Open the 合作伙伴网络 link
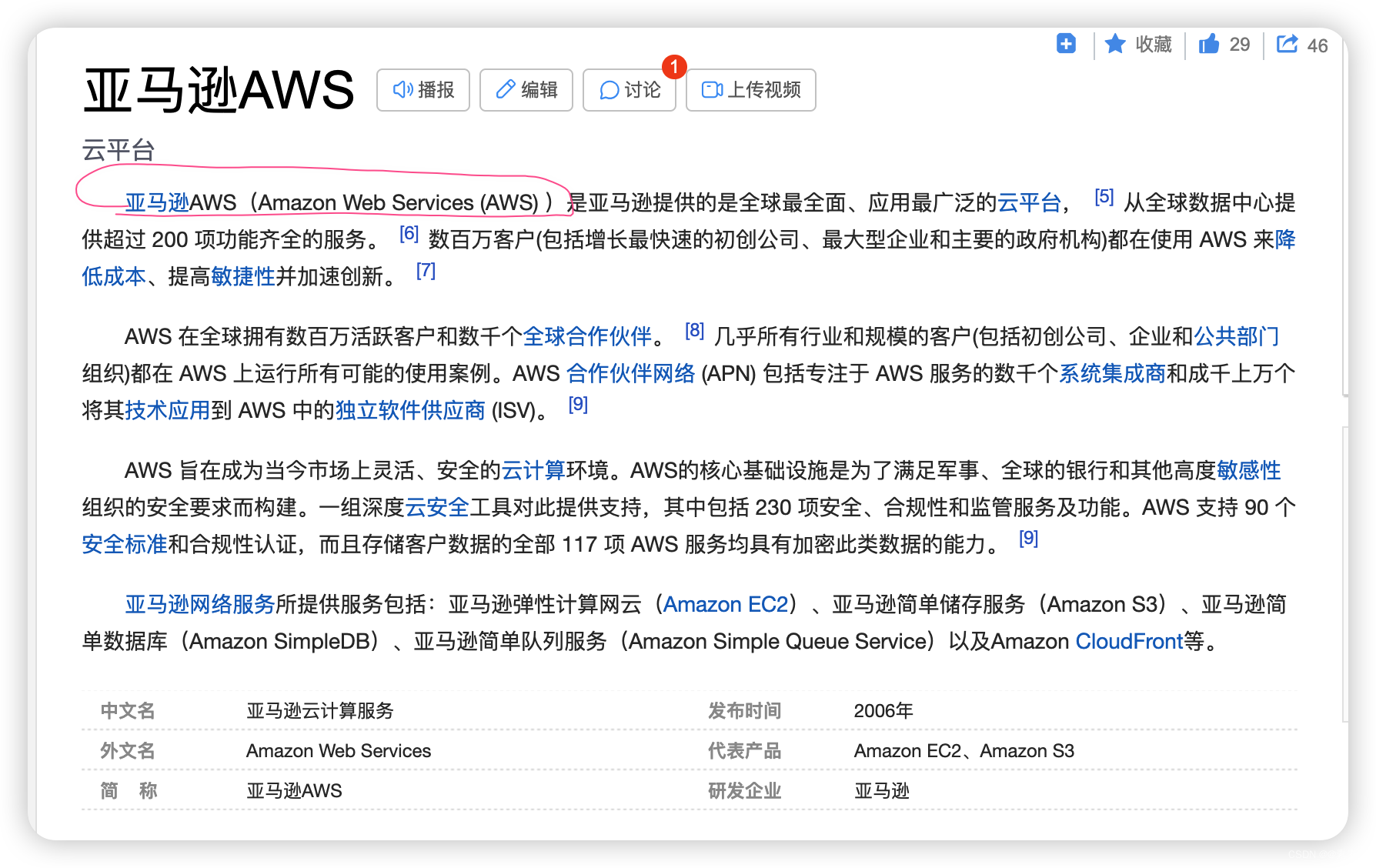The image size is (1376, 868). [631, 373]
